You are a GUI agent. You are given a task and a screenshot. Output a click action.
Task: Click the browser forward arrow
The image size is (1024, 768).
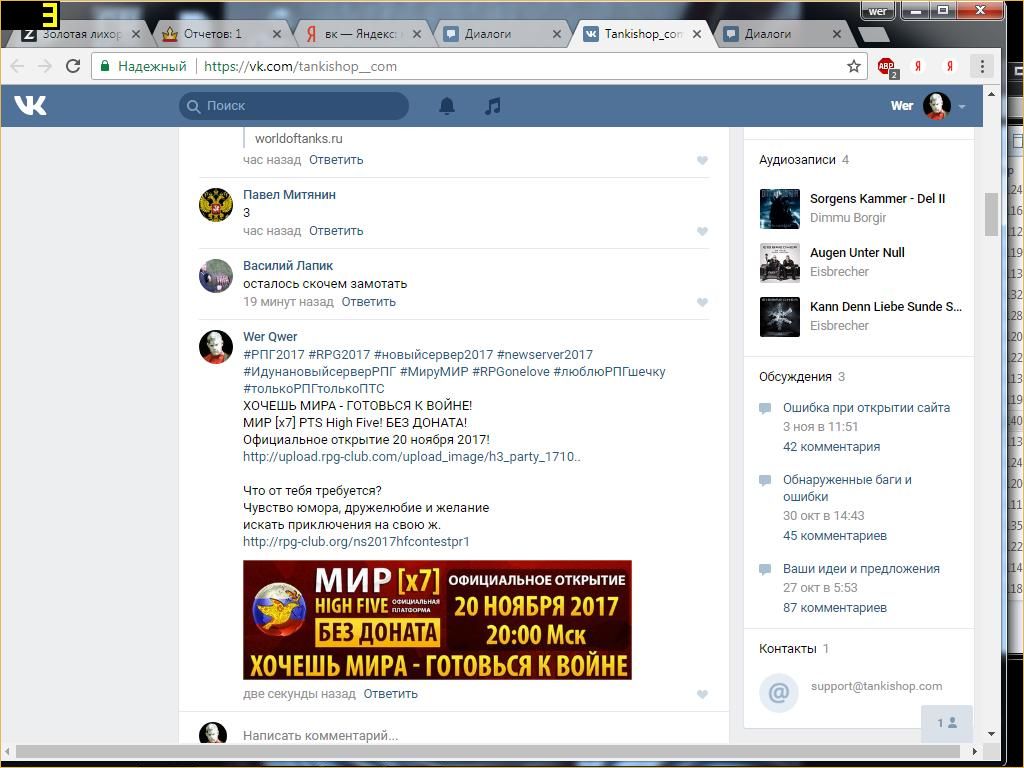pos(44,66)
